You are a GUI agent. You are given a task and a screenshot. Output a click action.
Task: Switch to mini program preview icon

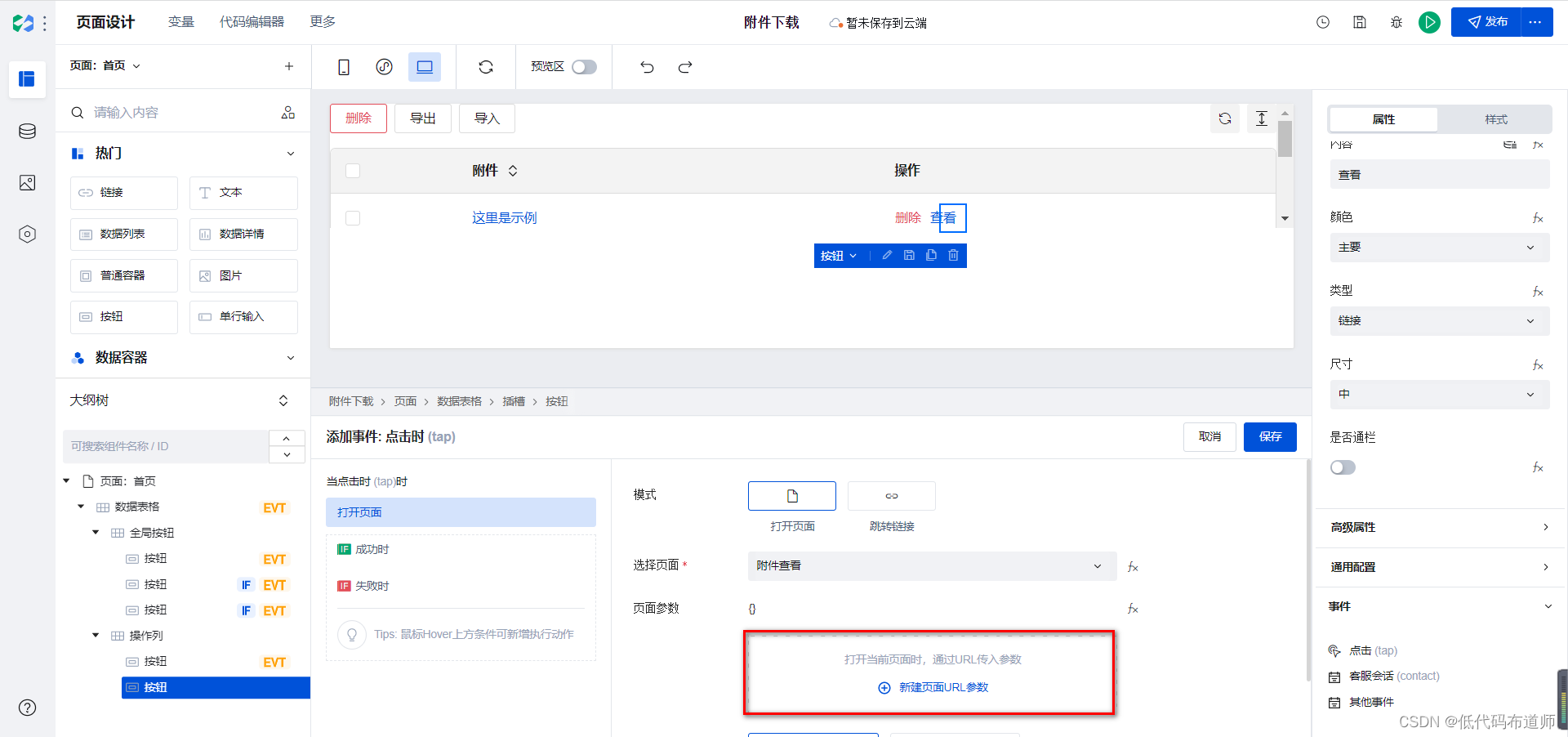tap(384, 67)
